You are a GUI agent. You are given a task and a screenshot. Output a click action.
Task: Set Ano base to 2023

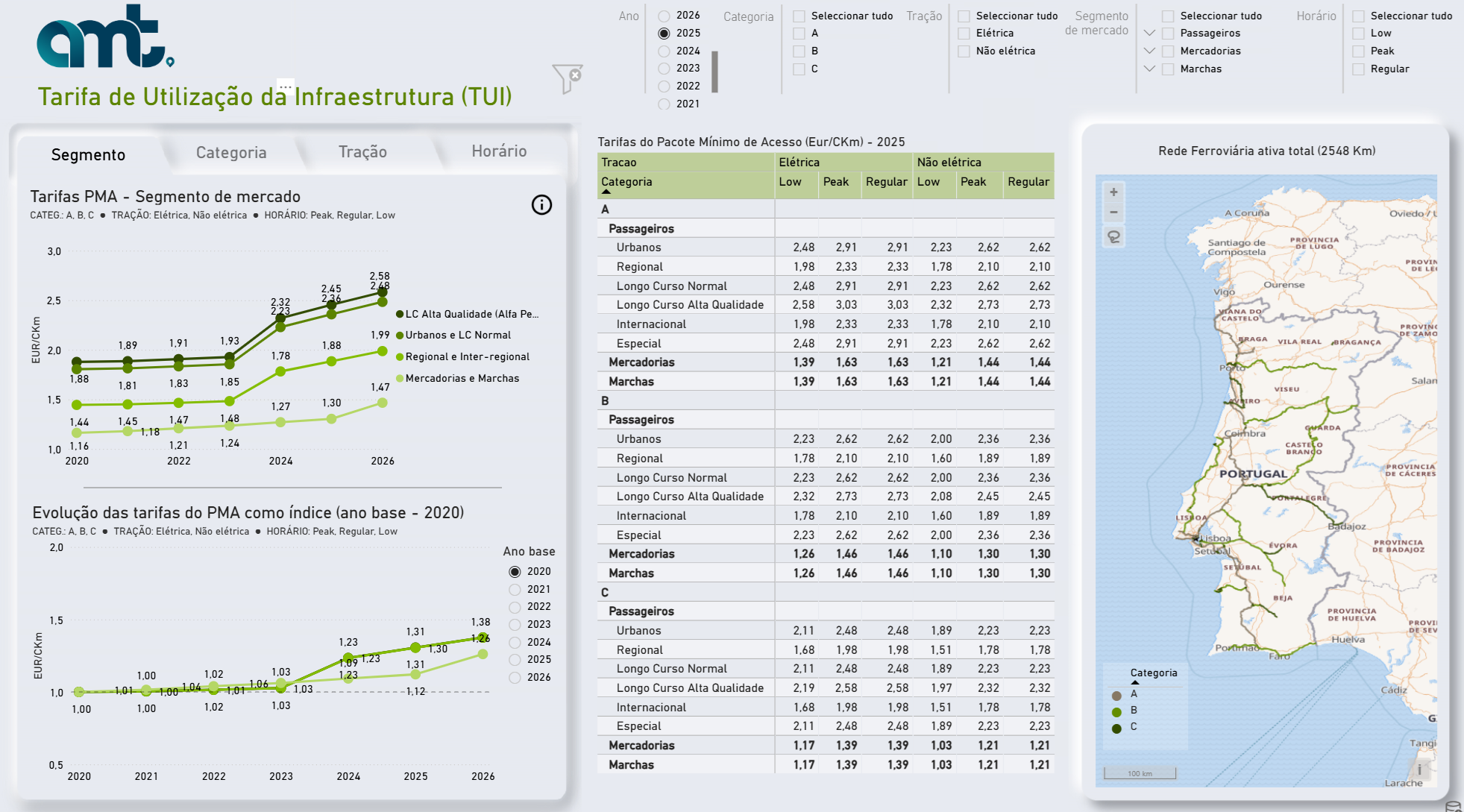515,625
